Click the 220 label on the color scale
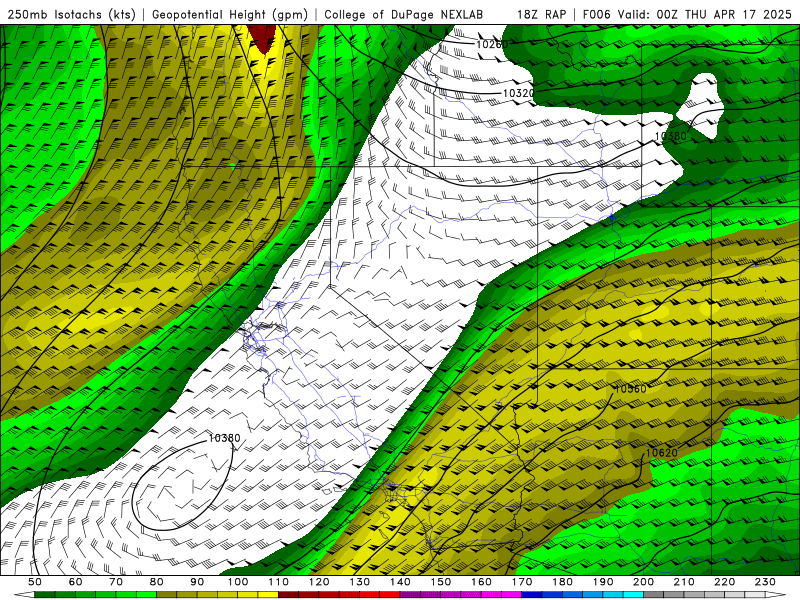The height and width of the screenshot is (600, 800). 724,582
